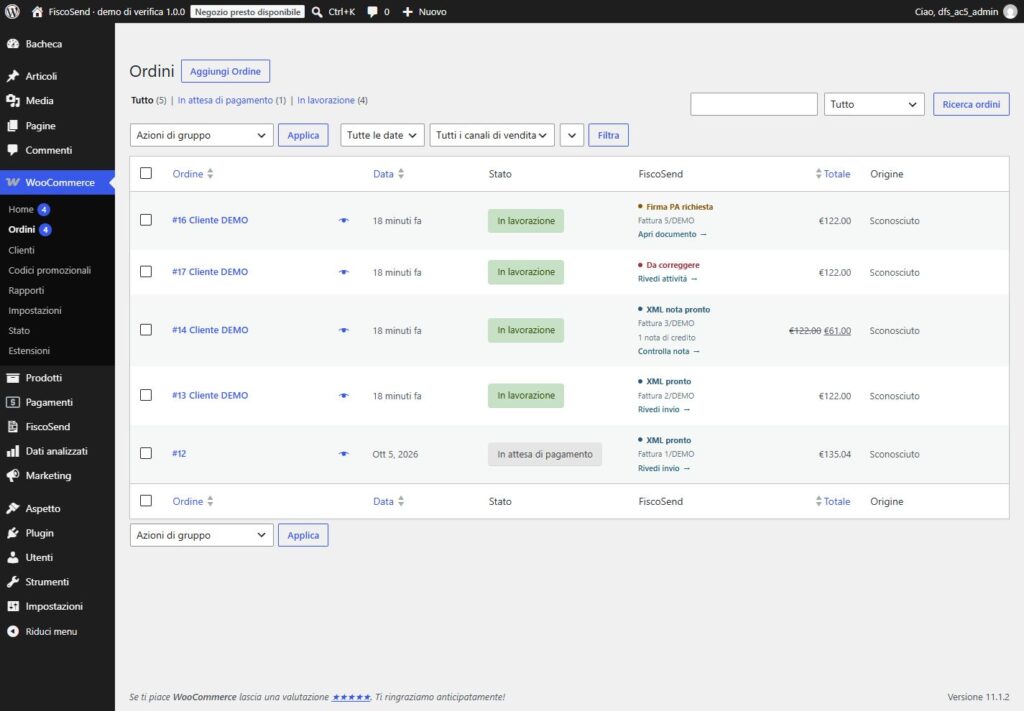Click the Utenti person icon
1024x711 pixels.
click(x=12, y=557)
